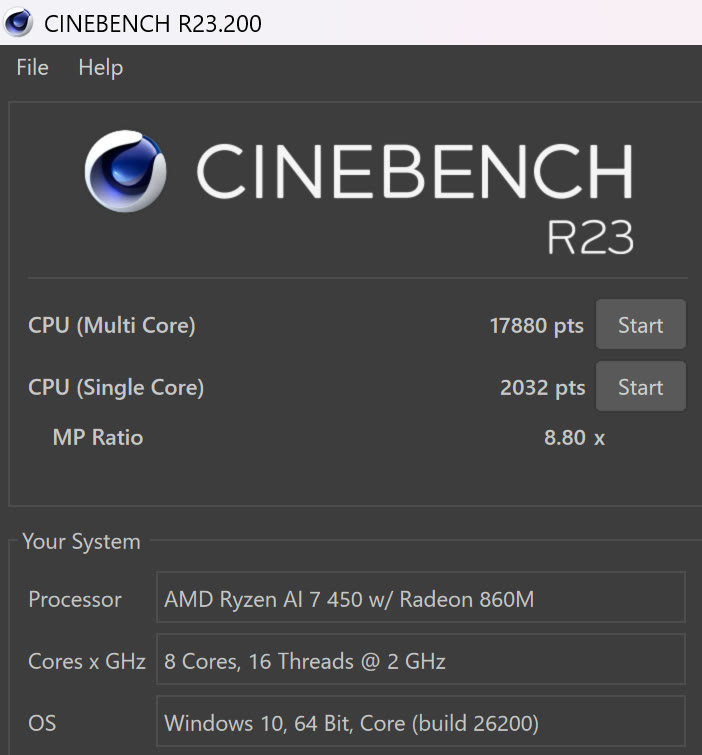Viewport: 702px width, 755px height.
Task: Click the Cinebench sphere logo
Action: 126,171
